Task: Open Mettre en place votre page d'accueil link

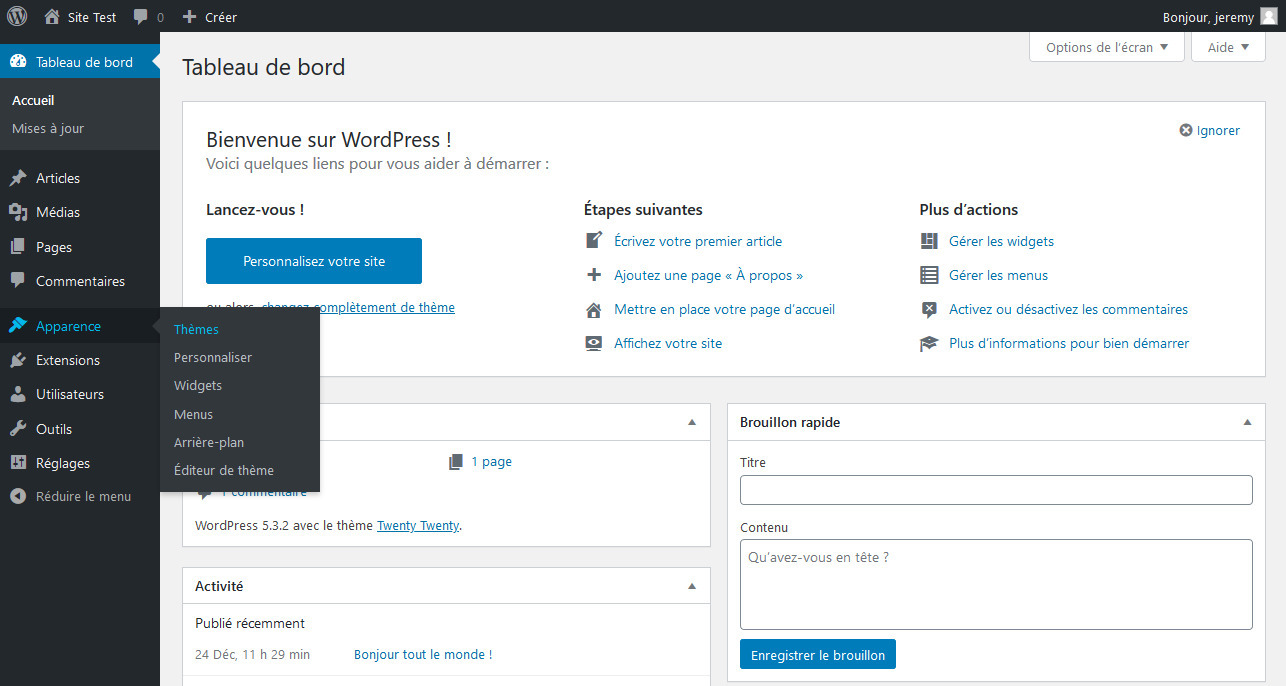Action: coord(724,309)
